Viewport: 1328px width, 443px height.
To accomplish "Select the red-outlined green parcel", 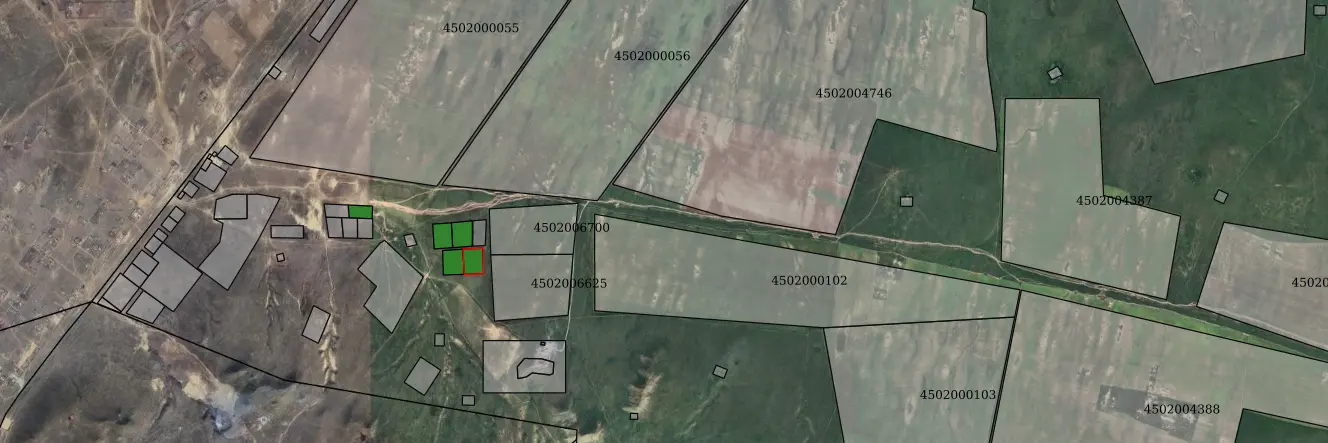I will coord(473,261).
